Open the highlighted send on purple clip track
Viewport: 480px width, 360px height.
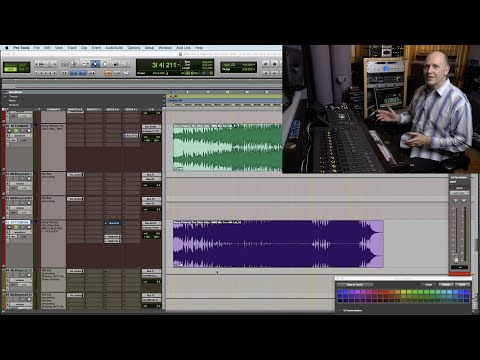click(113, 223)
